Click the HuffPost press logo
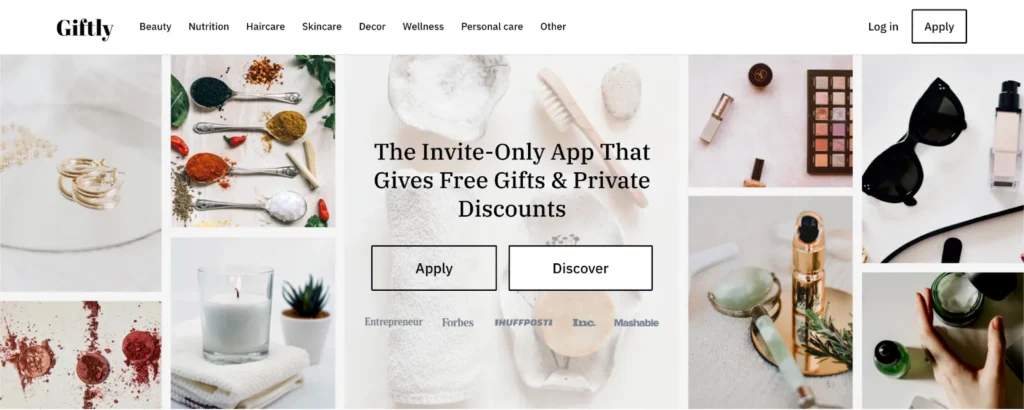 pos(523,323)
